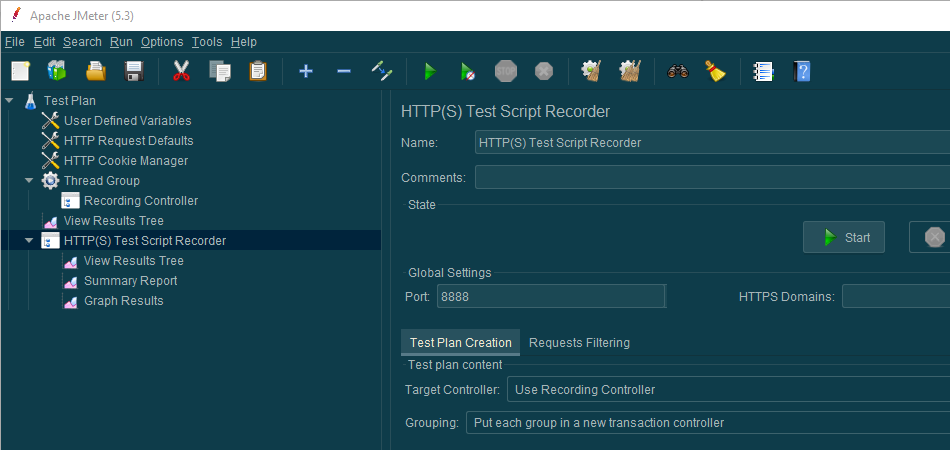
Task: Click the Test Plan flask icon
Action: (x=30, y=101)
